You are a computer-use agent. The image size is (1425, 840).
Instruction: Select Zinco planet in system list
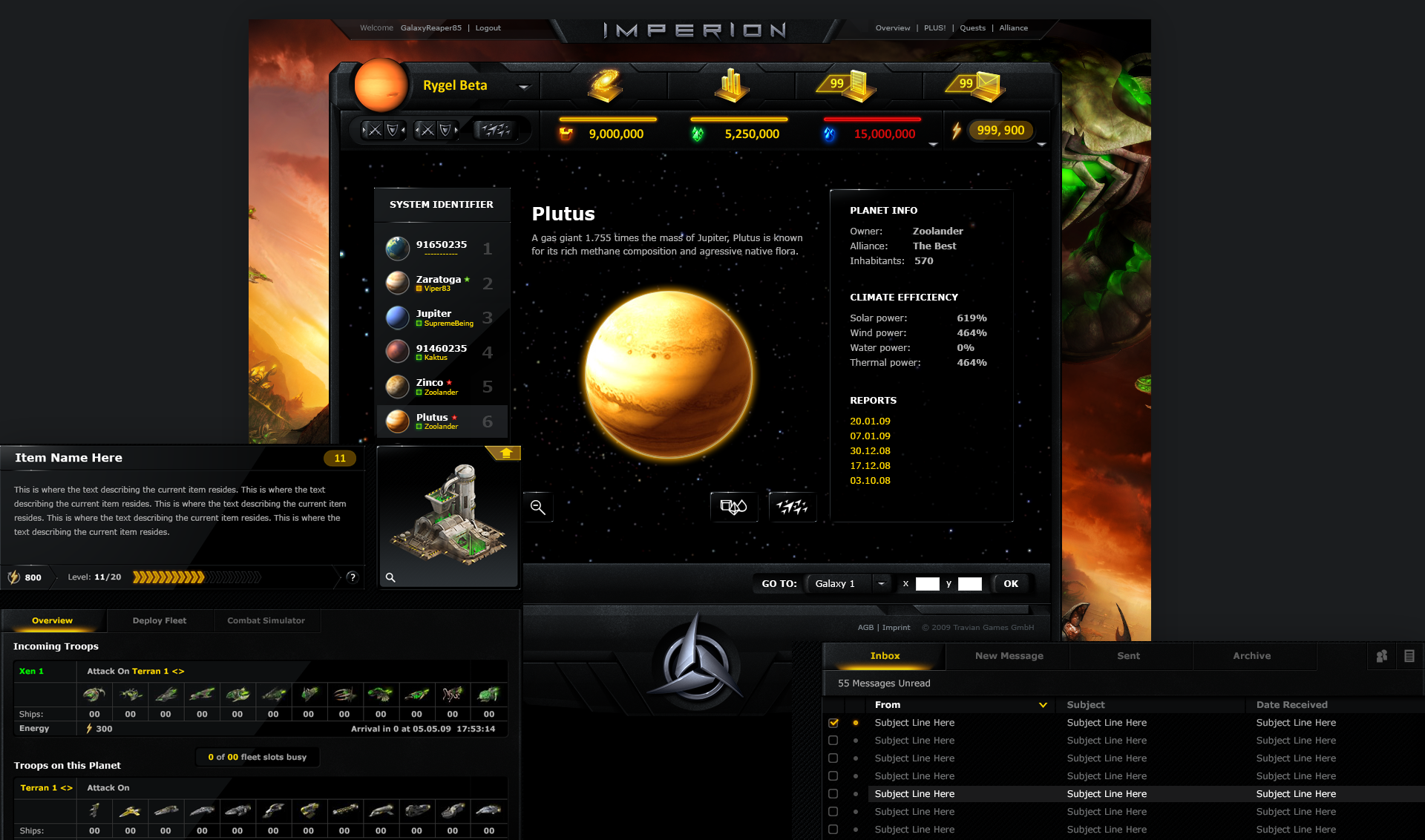(x=442, y=387)
